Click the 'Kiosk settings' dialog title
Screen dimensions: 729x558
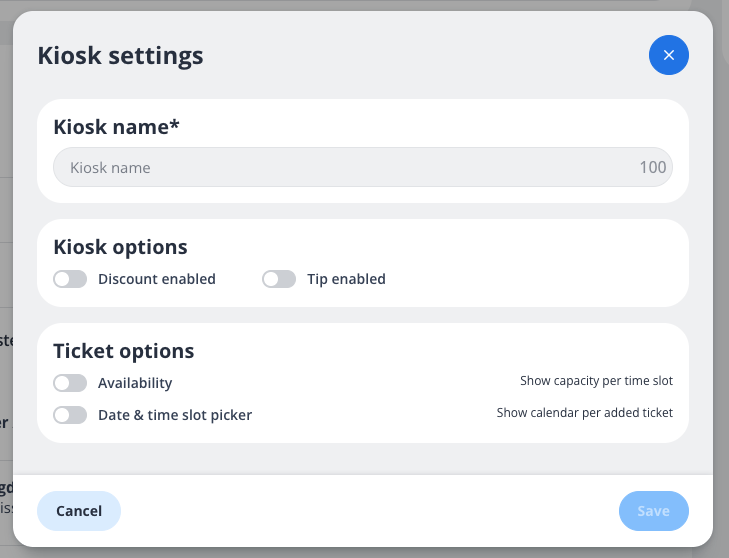tap(120, 55)
